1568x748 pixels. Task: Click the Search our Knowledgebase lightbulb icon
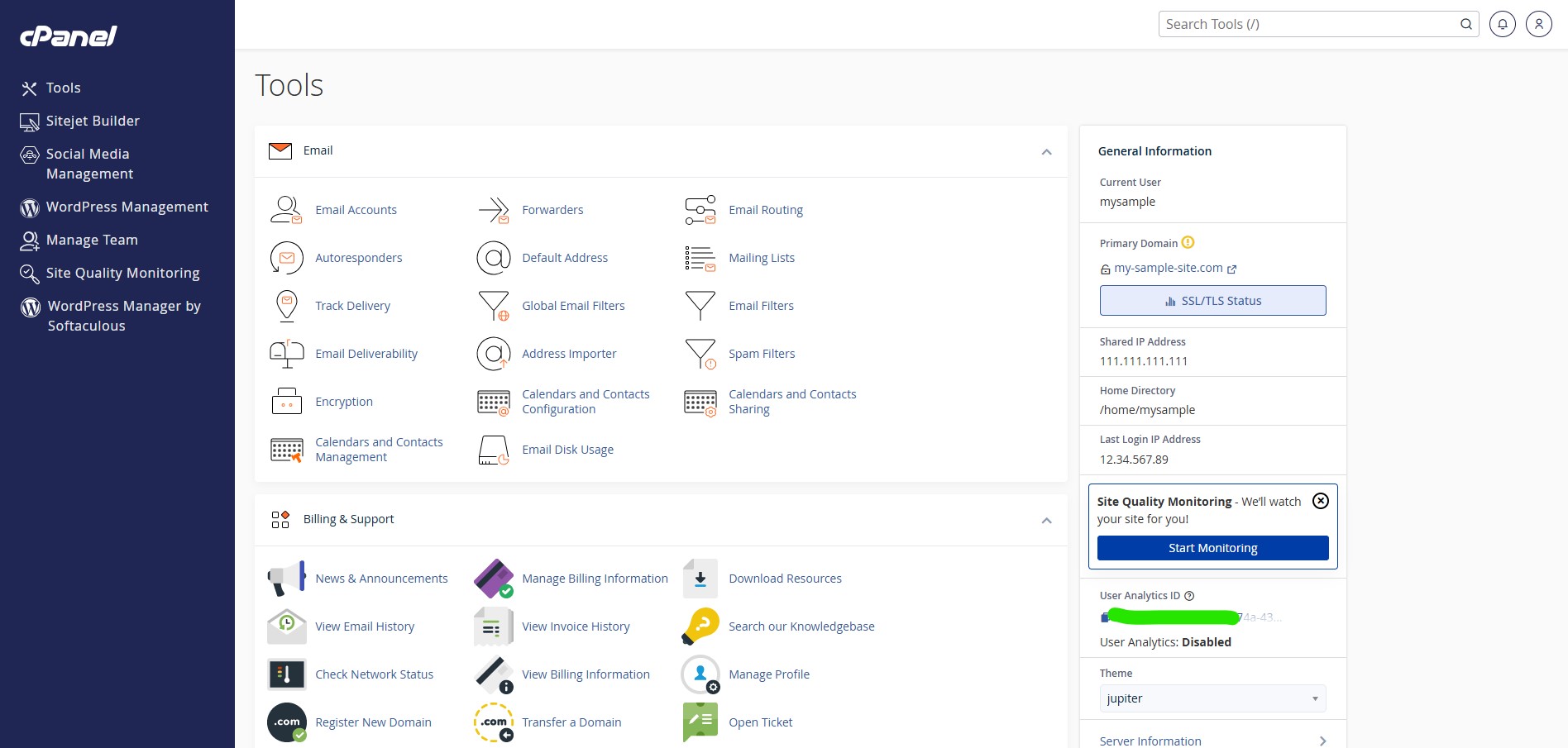point(700,627)
